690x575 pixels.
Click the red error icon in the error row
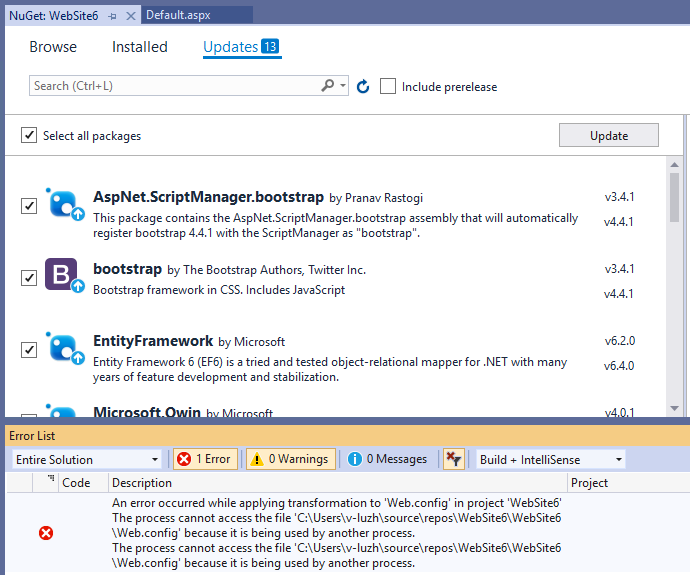[46, 533]
